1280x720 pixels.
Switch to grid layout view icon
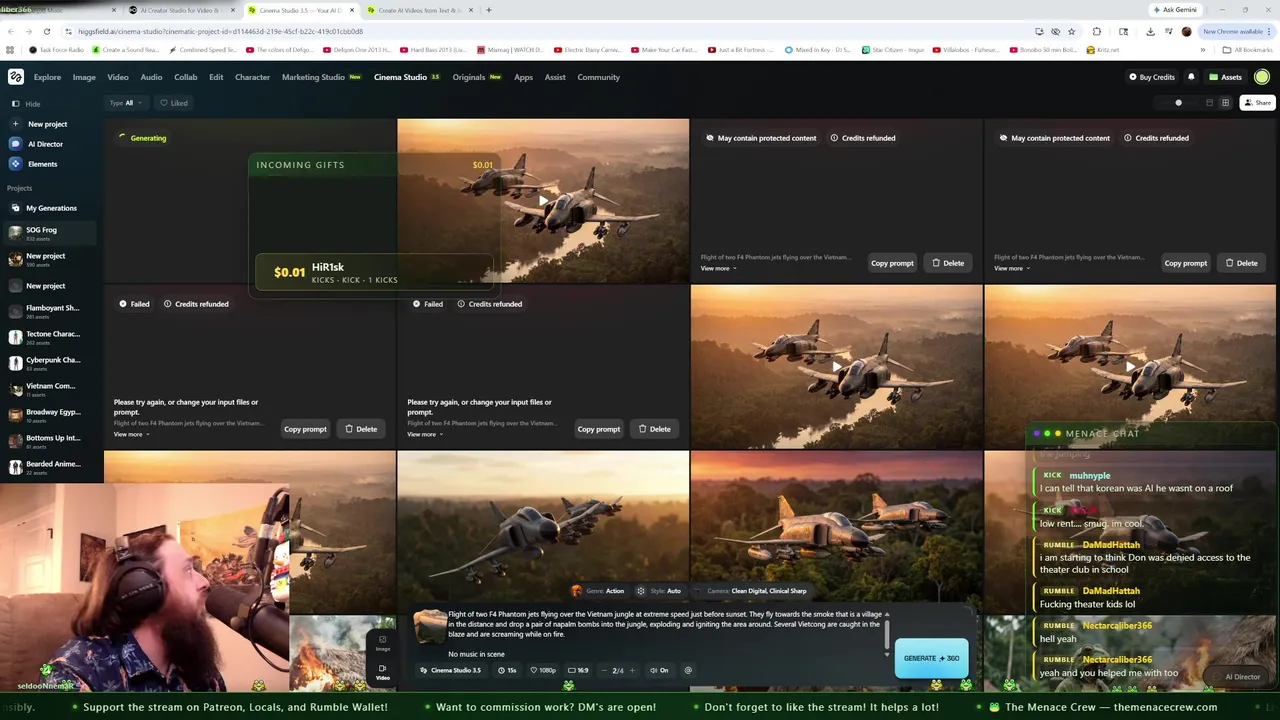(1225, 103)
